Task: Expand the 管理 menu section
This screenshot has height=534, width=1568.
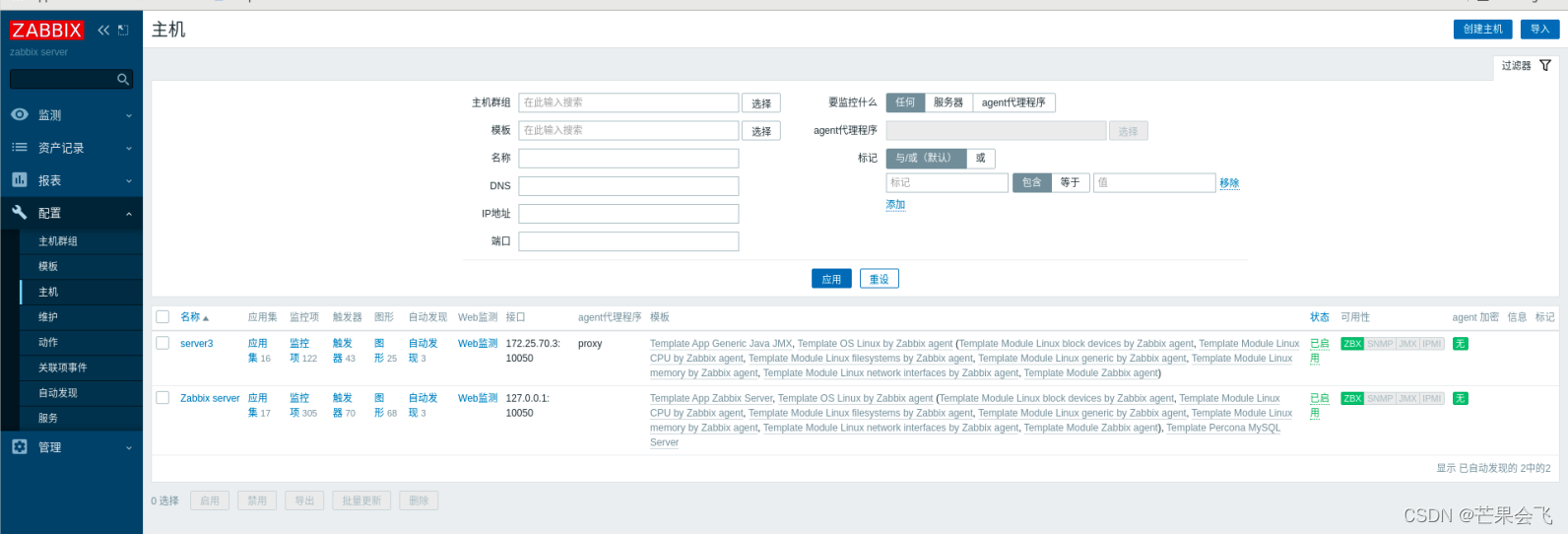Action: tap(129, 448)
